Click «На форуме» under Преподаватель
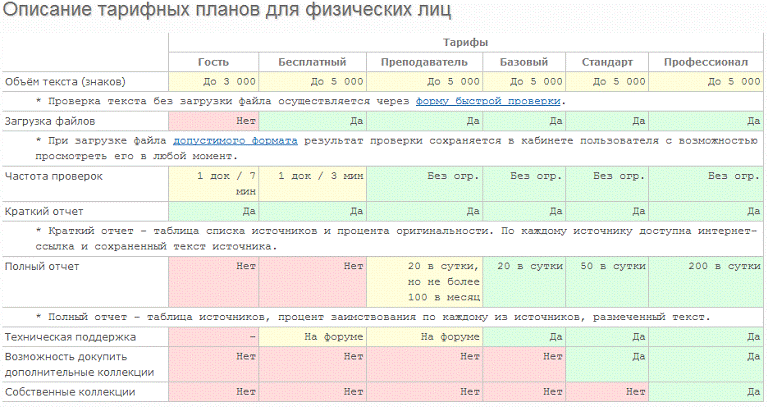768x407 pixels. click(x=424, y=337)
